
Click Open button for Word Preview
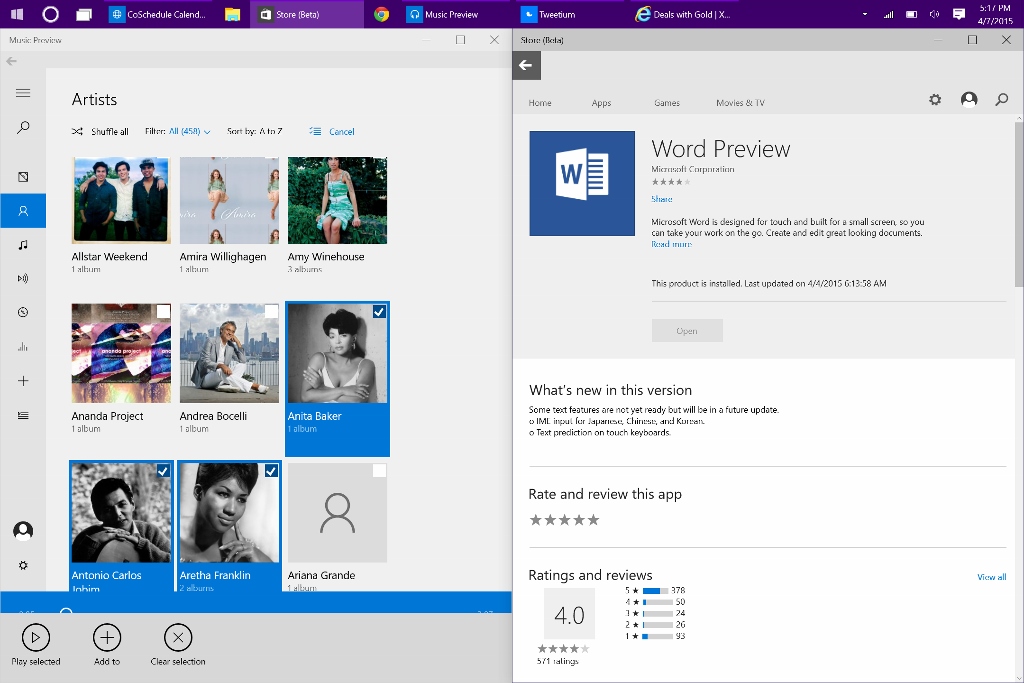coord(687,330)
